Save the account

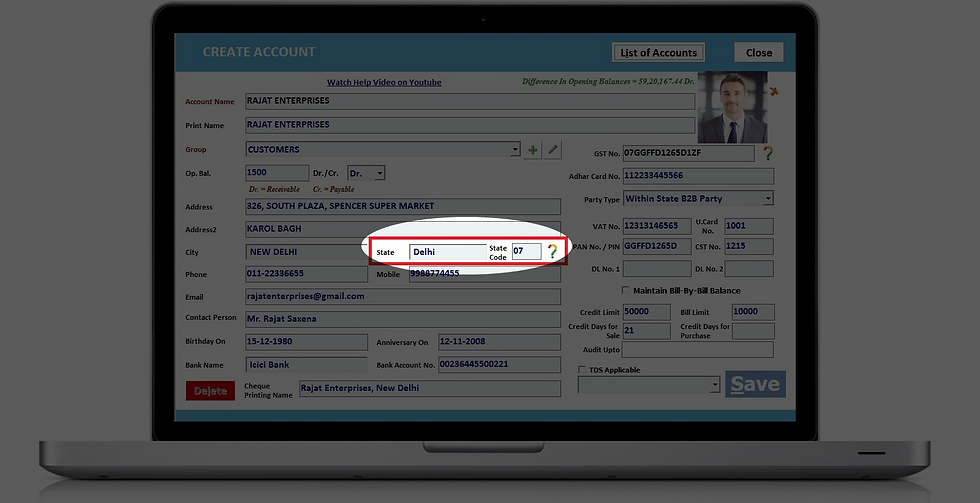[755, 384]
